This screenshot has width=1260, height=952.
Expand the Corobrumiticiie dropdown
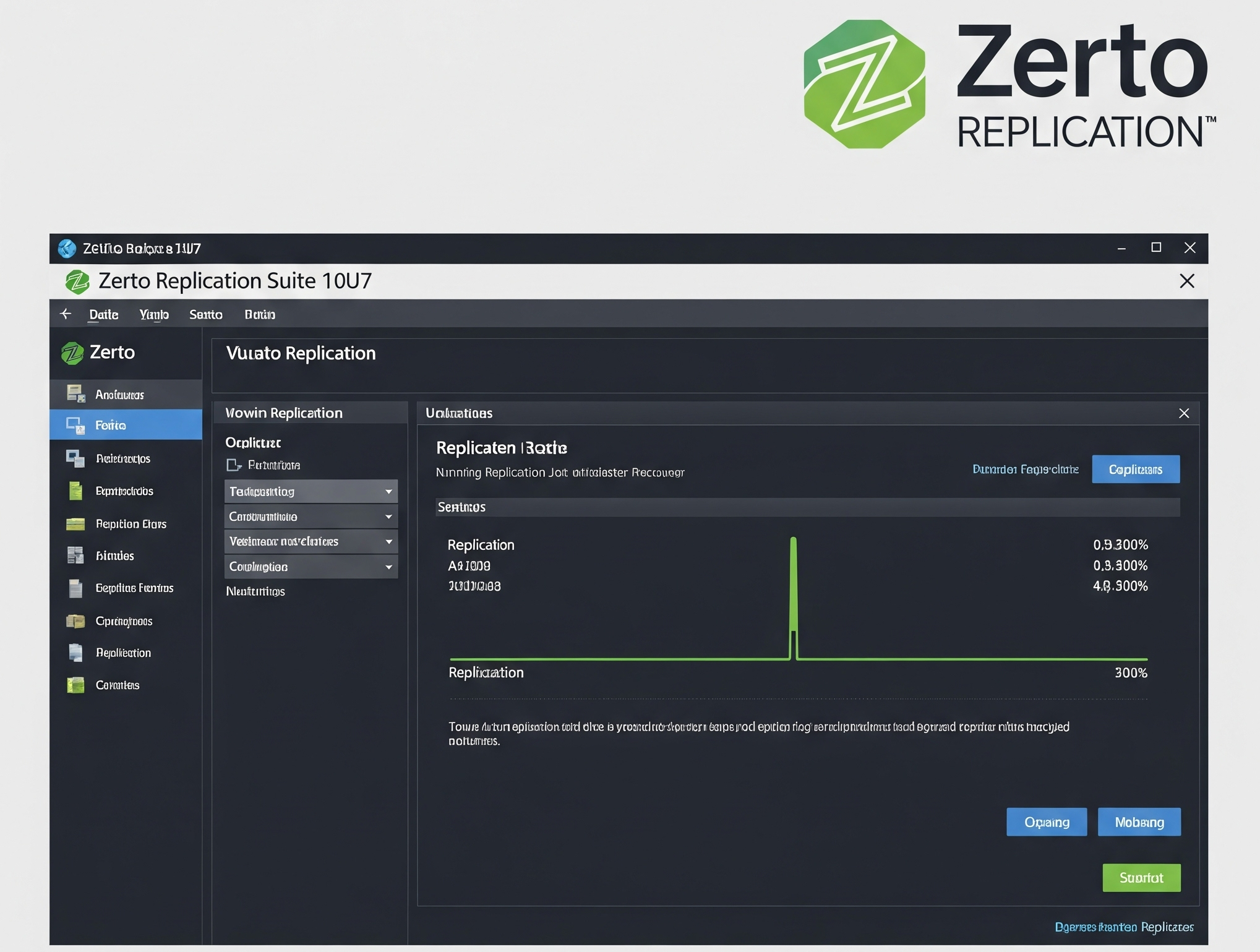point(311,517)
